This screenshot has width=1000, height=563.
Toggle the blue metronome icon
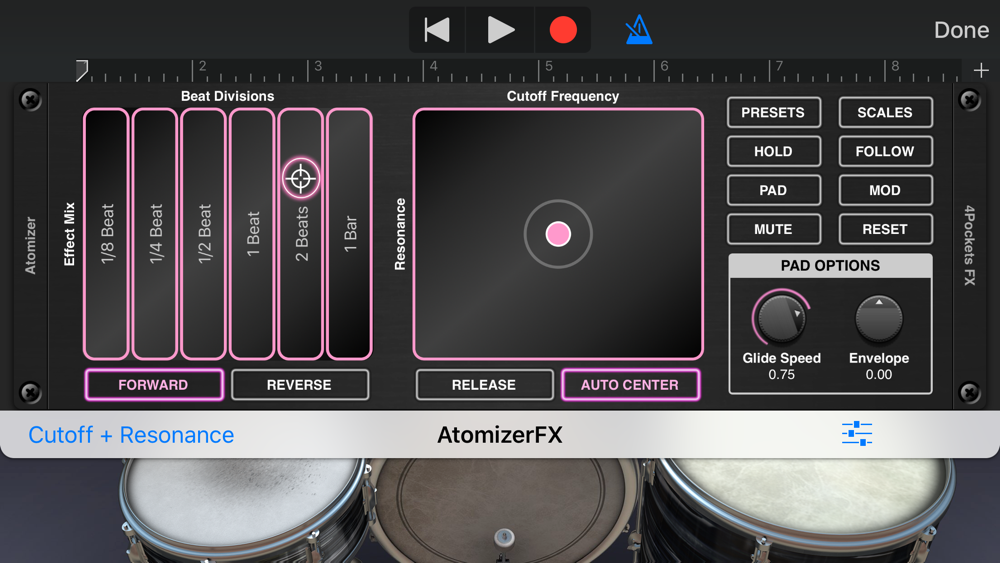click(x=638, y=30)
